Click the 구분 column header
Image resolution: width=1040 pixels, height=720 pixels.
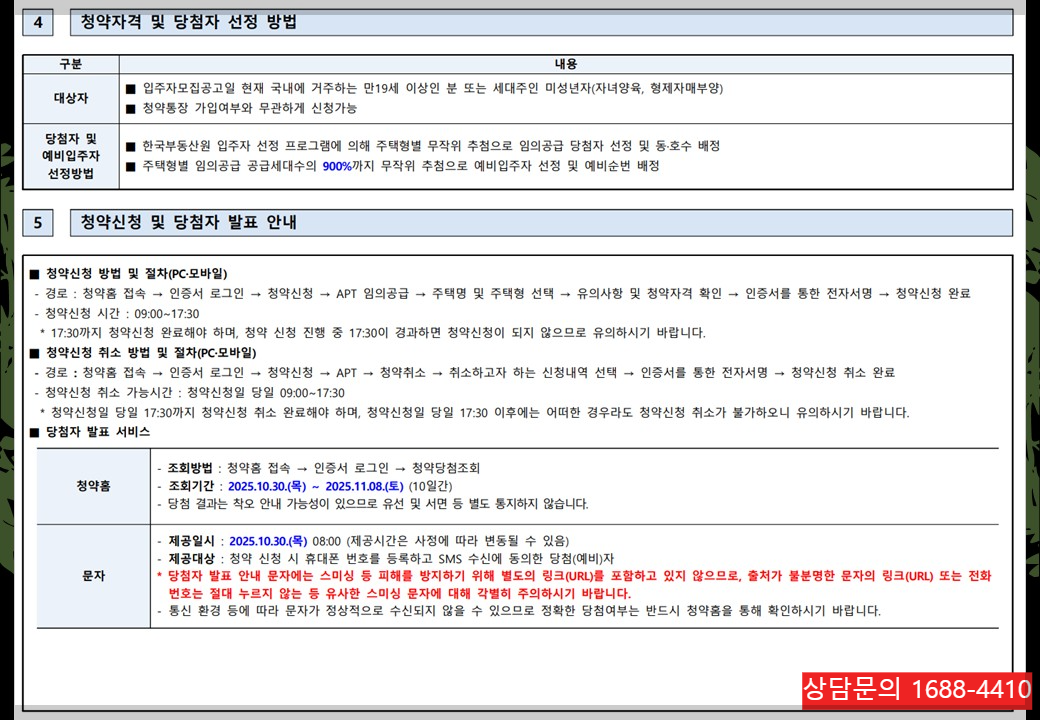tap(71, 64)
